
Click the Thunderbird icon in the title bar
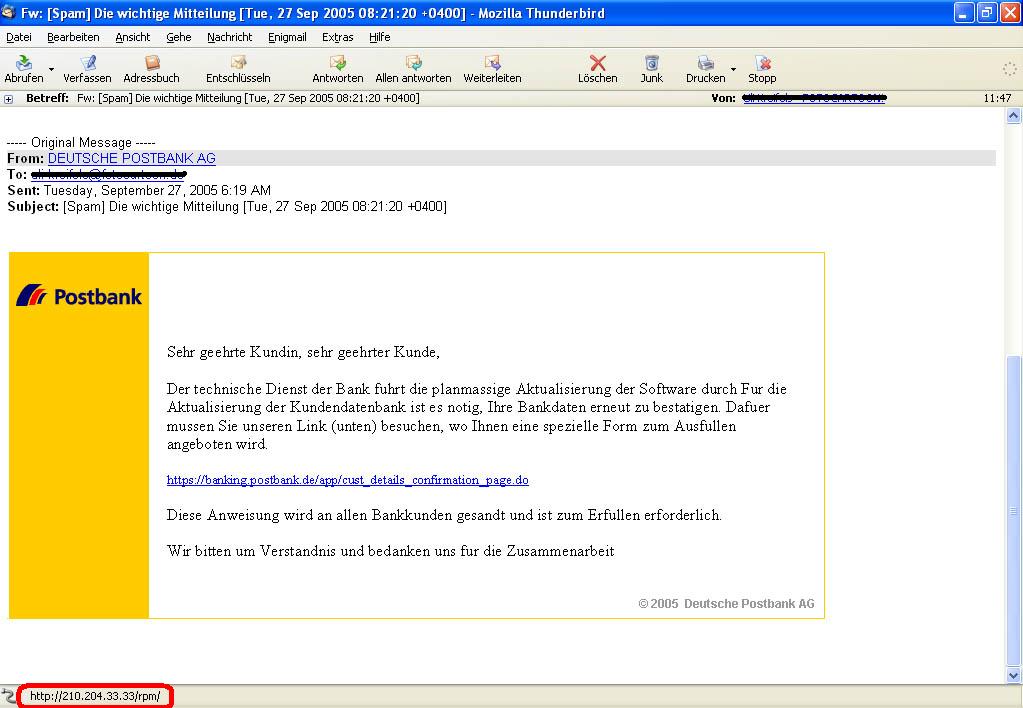[9, 12]
